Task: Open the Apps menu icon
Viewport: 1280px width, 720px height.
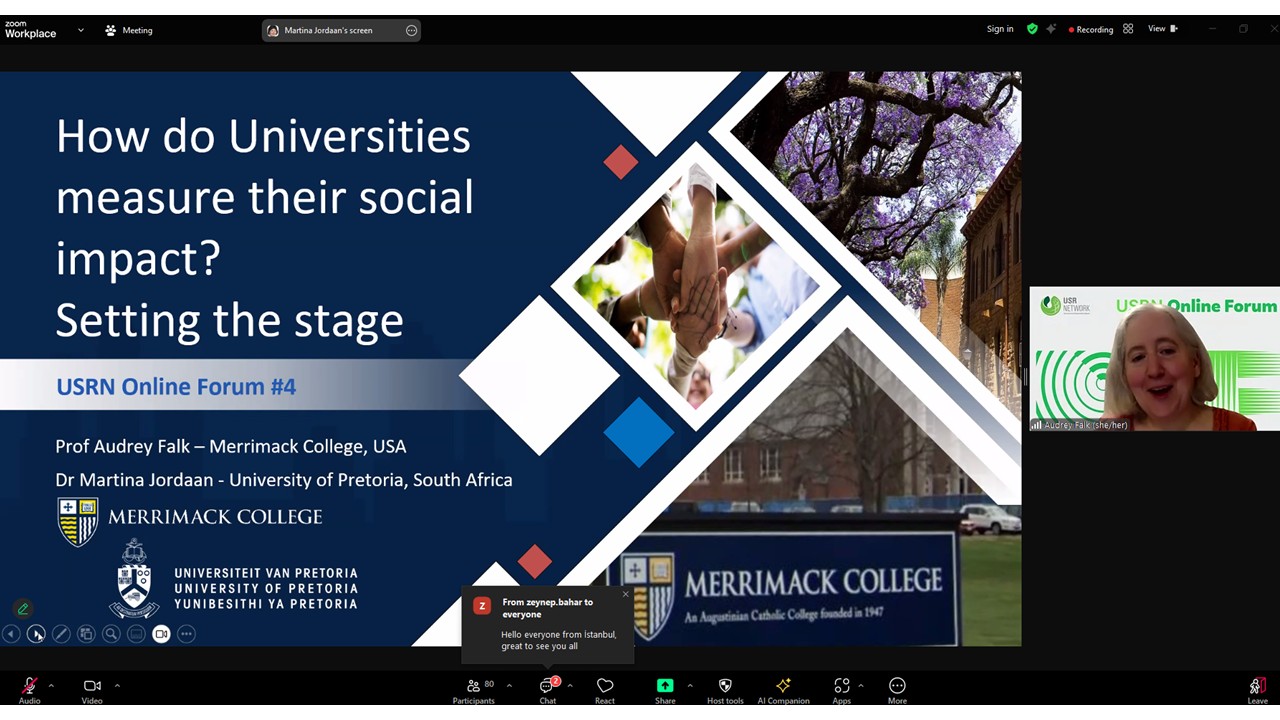Action: [841, 686]
